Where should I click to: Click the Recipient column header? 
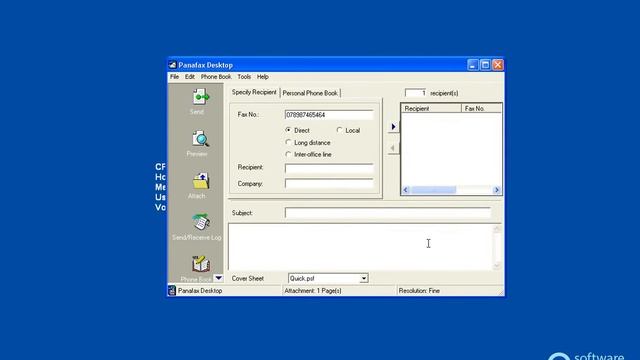pos(431,109)
